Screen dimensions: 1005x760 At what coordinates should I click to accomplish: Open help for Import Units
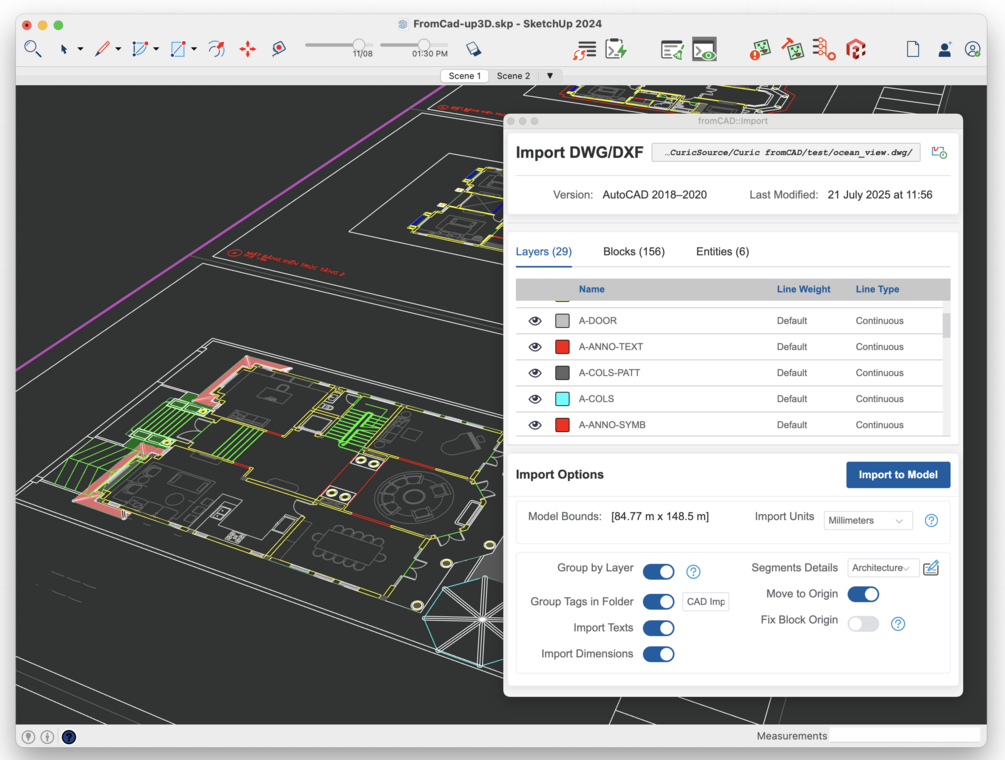click(x=931, y=520)
